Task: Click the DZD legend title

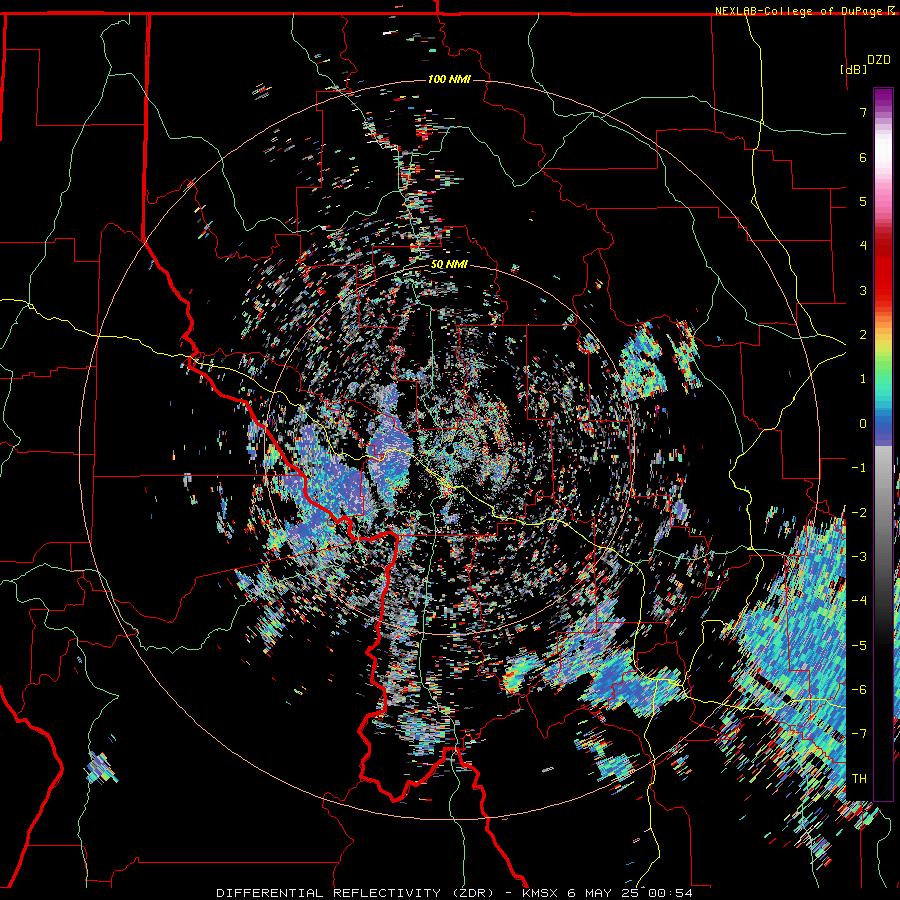Action: (x=879, y=60)
